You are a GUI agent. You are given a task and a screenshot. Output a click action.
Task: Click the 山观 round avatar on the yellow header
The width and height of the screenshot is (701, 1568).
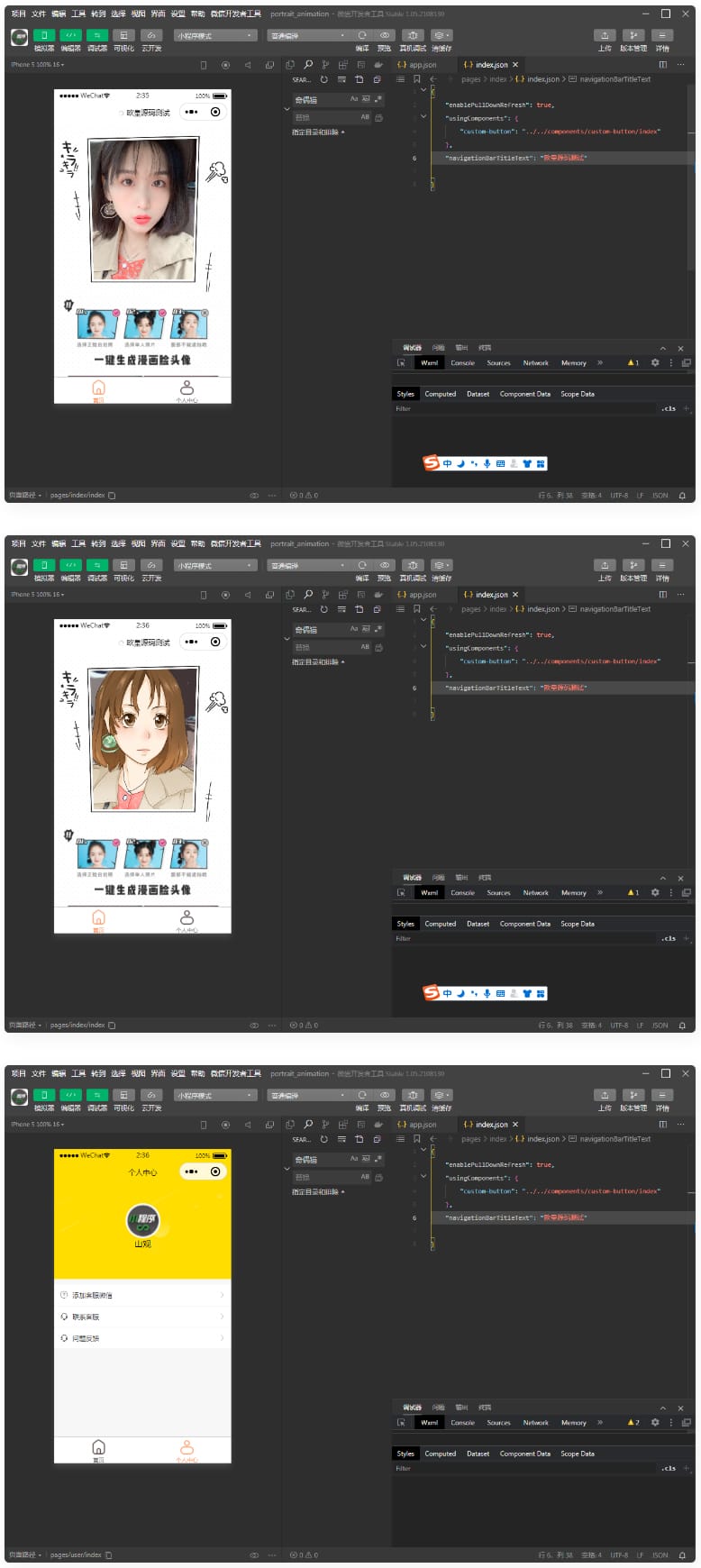point(142,1220)
